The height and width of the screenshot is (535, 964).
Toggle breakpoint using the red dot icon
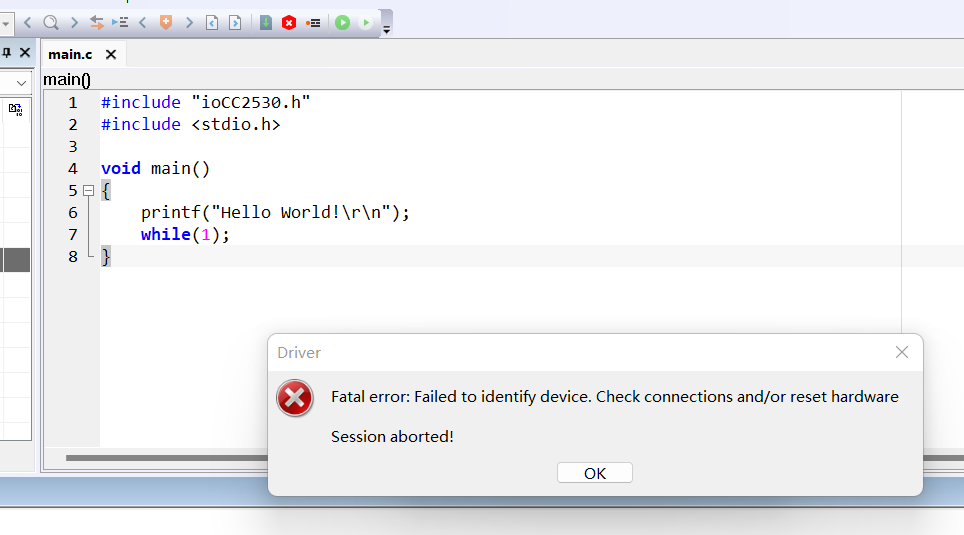(313, 22)
